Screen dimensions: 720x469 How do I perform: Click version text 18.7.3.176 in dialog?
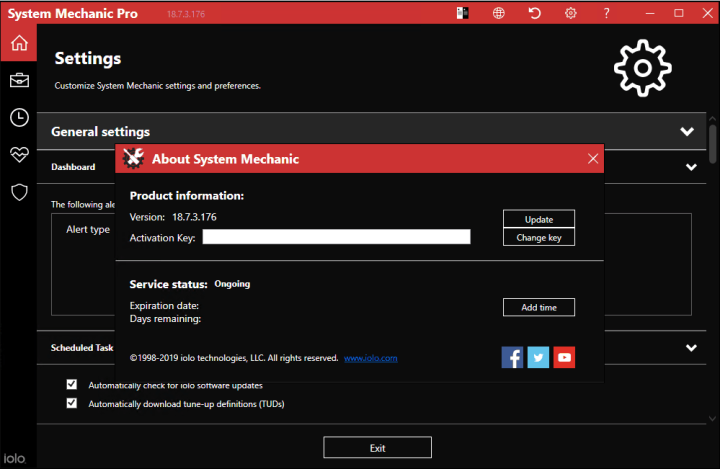coord(194,217)
